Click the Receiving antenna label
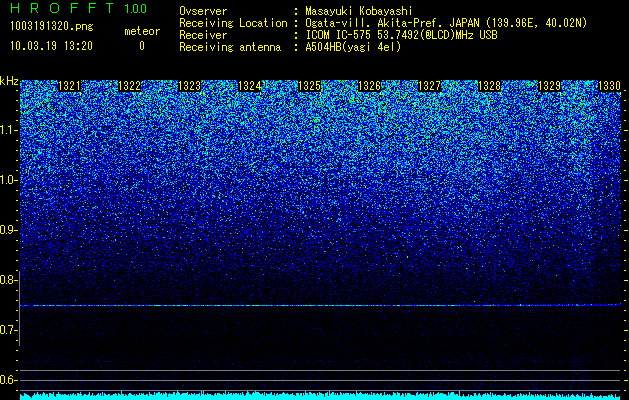629x400 pixels. (230, 47)
